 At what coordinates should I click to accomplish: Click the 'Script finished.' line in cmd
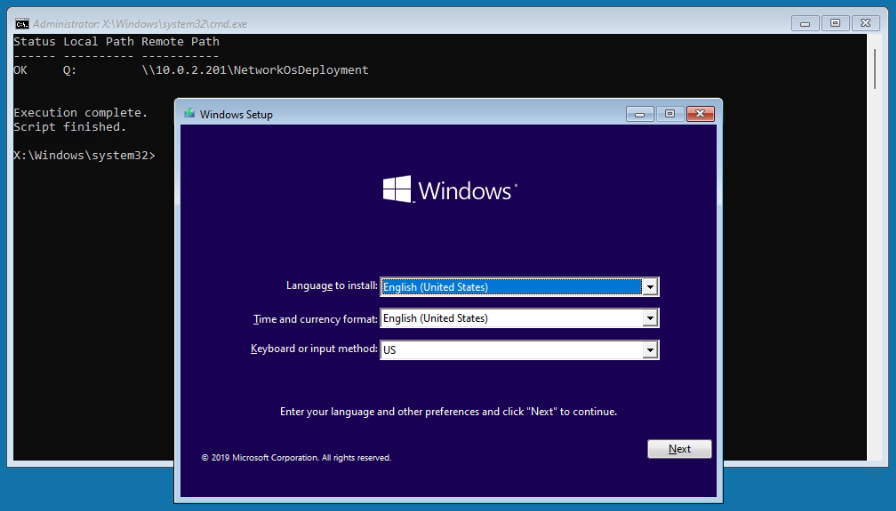(70, 127)
